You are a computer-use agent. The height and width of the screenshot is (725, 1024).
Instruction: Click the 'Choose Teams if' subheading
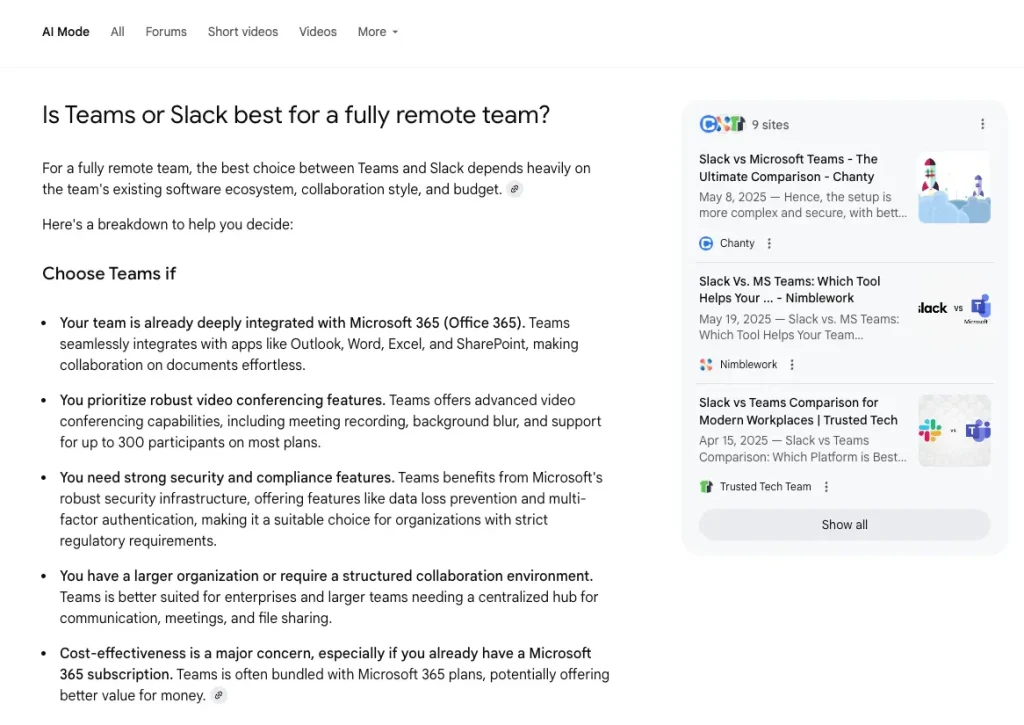(109, 274)
